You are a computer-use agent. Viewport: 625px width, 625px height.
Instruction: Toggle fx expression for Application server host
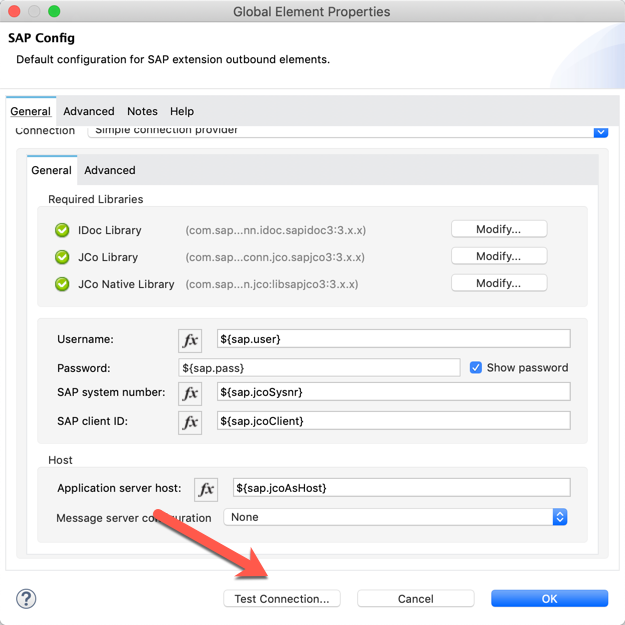coord(206,489)
